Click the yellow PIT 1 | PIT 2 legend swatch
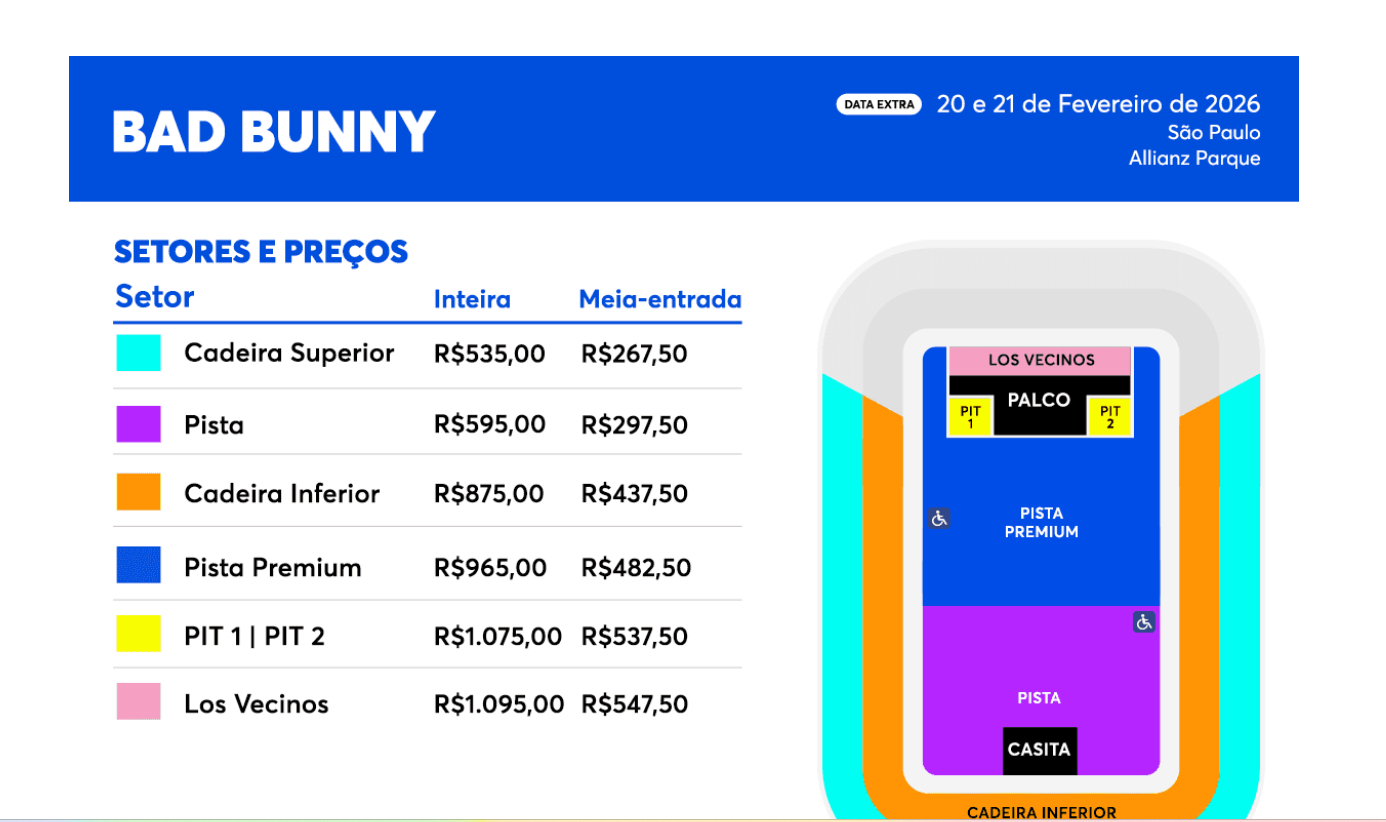 click(x=138, y=635)
